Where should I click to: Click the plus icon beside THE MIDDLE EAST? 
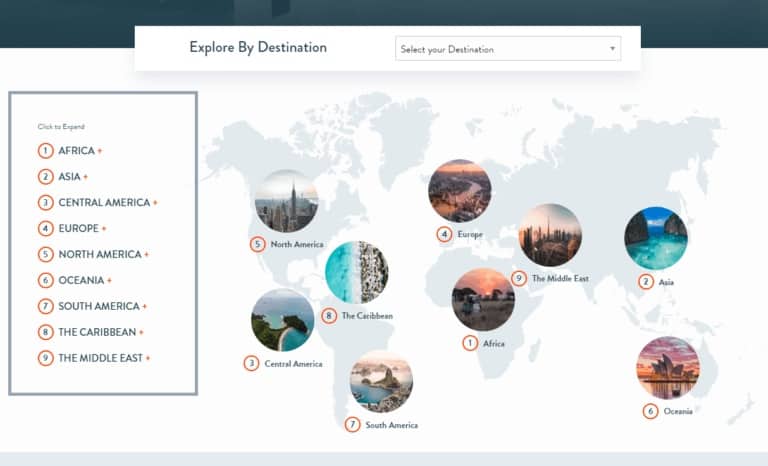(148, 358)
